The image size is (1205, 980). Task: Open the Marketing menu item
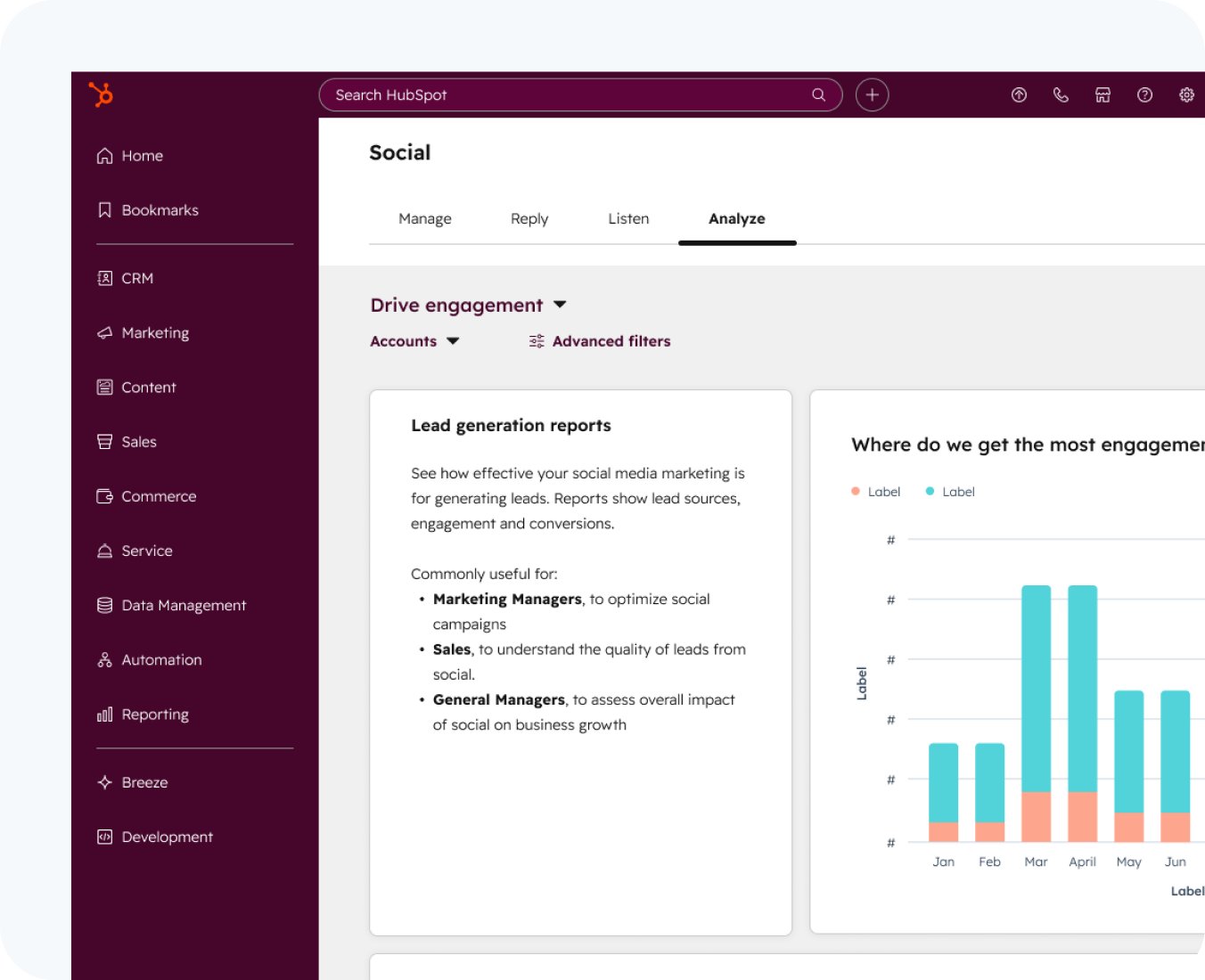[143, 332]
